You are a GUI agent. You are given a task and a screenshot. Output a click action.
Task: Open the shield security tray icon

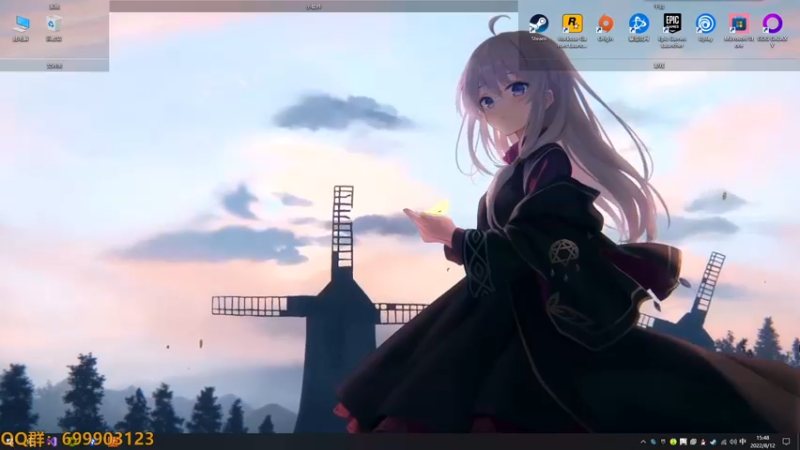tap(663, 442)
